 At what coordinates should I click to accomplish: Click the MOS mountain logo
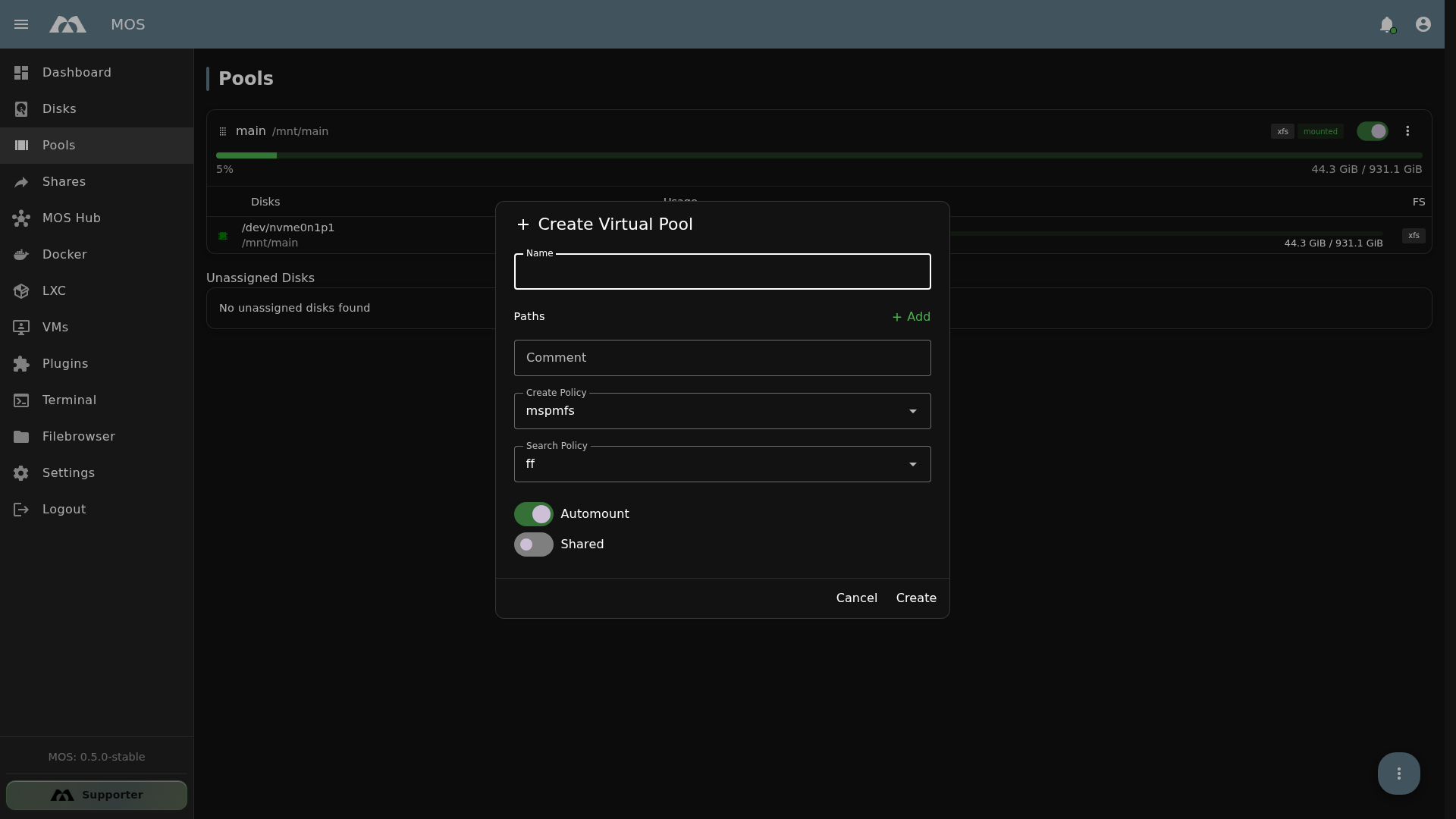(67, 24)
